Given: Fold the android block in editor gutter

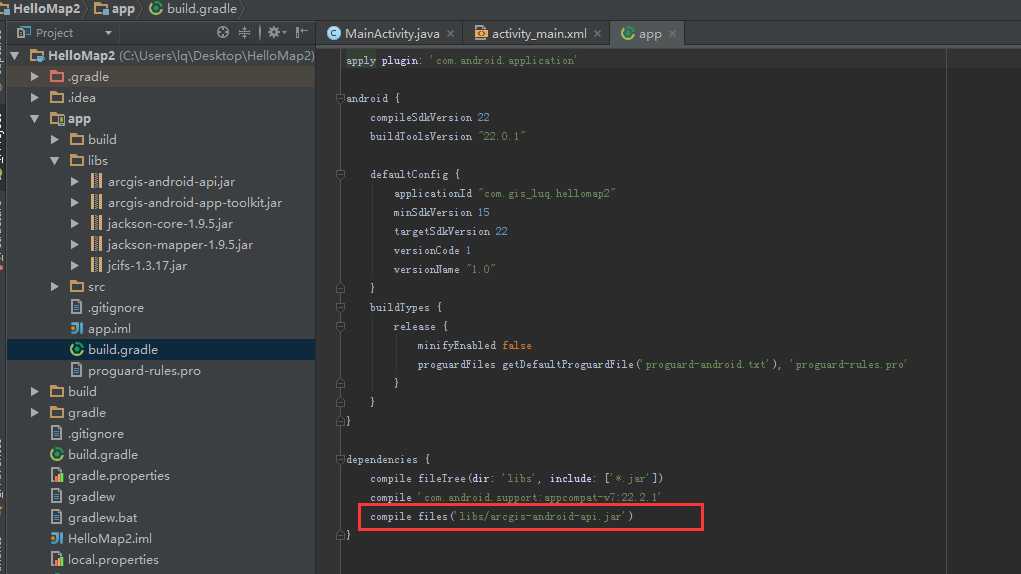Looking at the screenshot, I should 340,98.
